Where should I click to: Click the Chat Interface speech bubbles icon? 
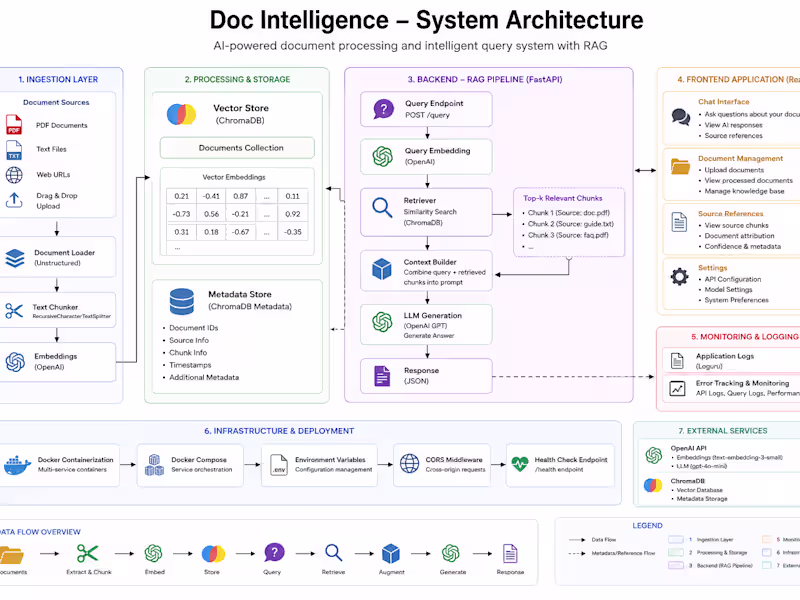click(x=681, y=117)
